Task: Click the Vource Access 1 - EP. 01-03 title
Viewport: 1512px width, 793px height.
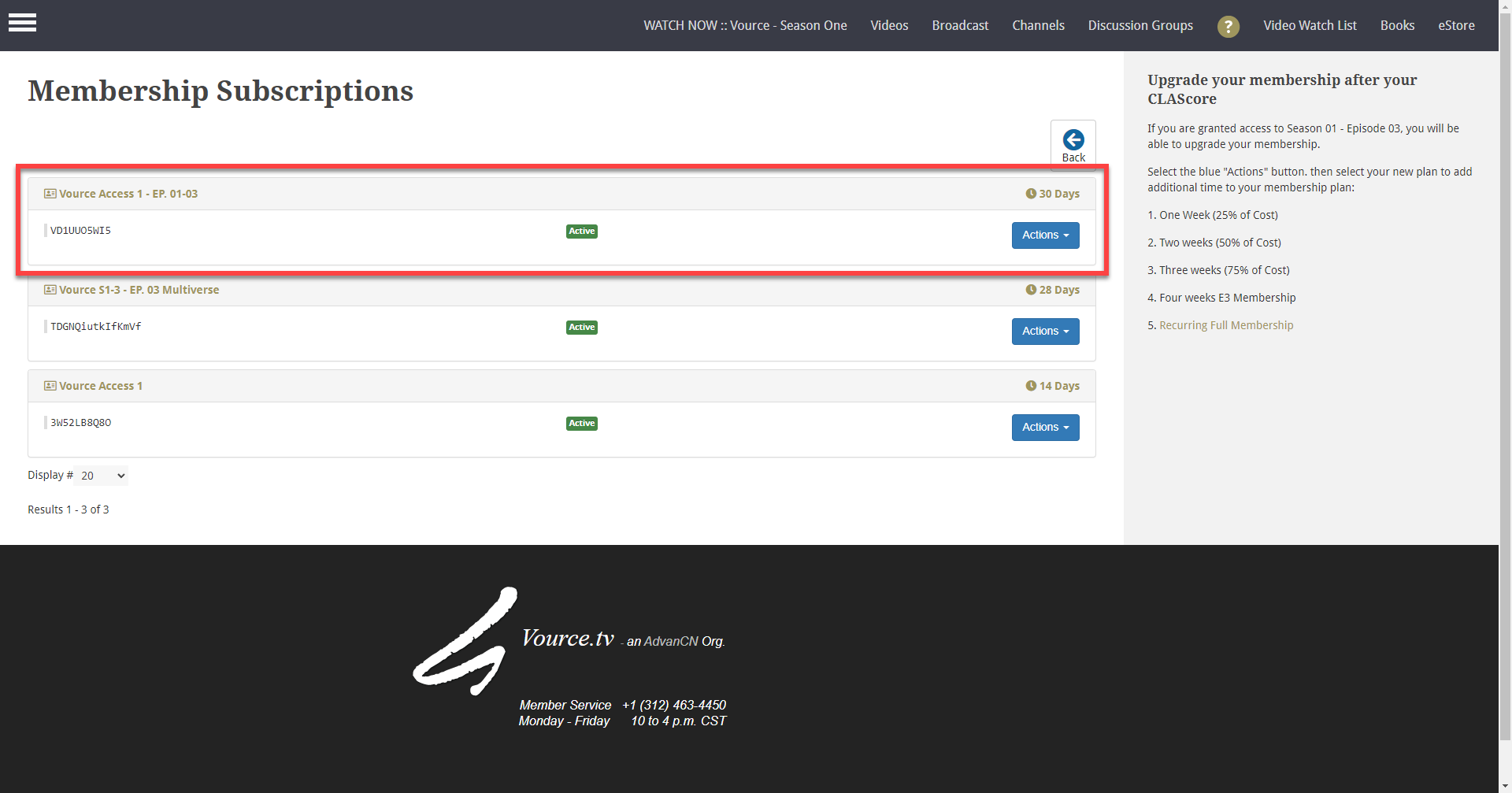Action: pyautogui.click(x=128, y=194)
